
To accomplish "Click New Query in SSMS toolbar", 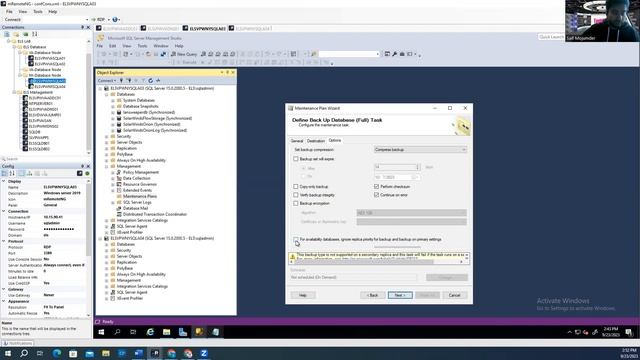I will tap(184, 54).
